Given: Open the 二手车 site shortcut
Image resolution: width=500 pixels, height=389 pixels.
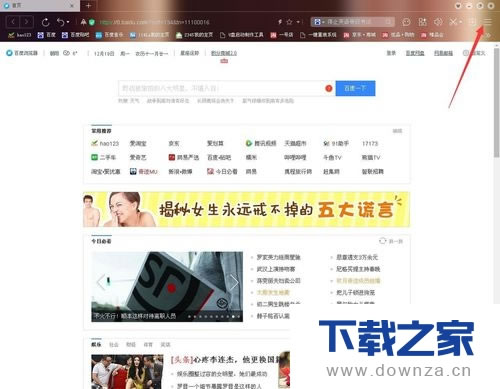Looking at the screenshot, I should click(104, 157).
